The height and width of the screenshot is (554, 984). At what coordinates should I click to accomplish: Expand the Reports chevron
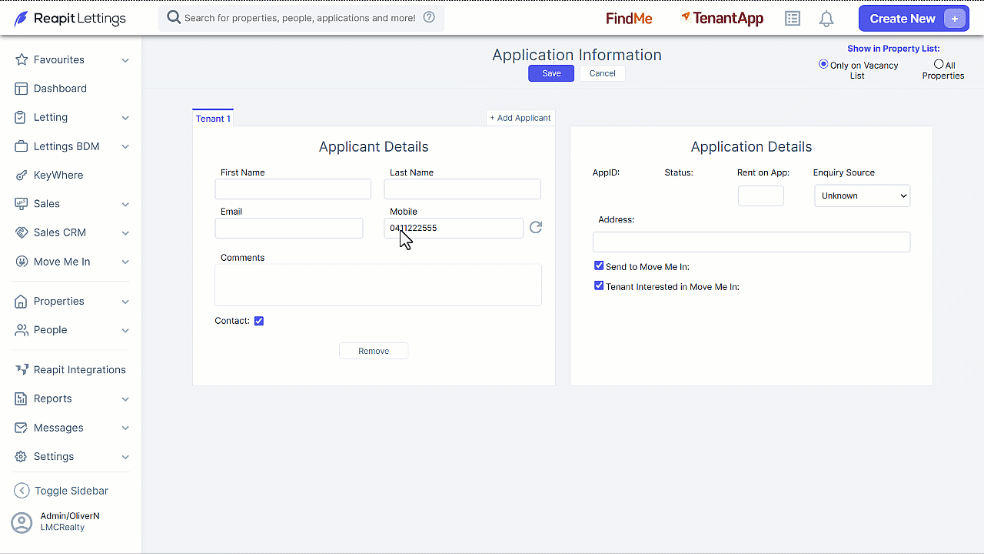[125, 399]
